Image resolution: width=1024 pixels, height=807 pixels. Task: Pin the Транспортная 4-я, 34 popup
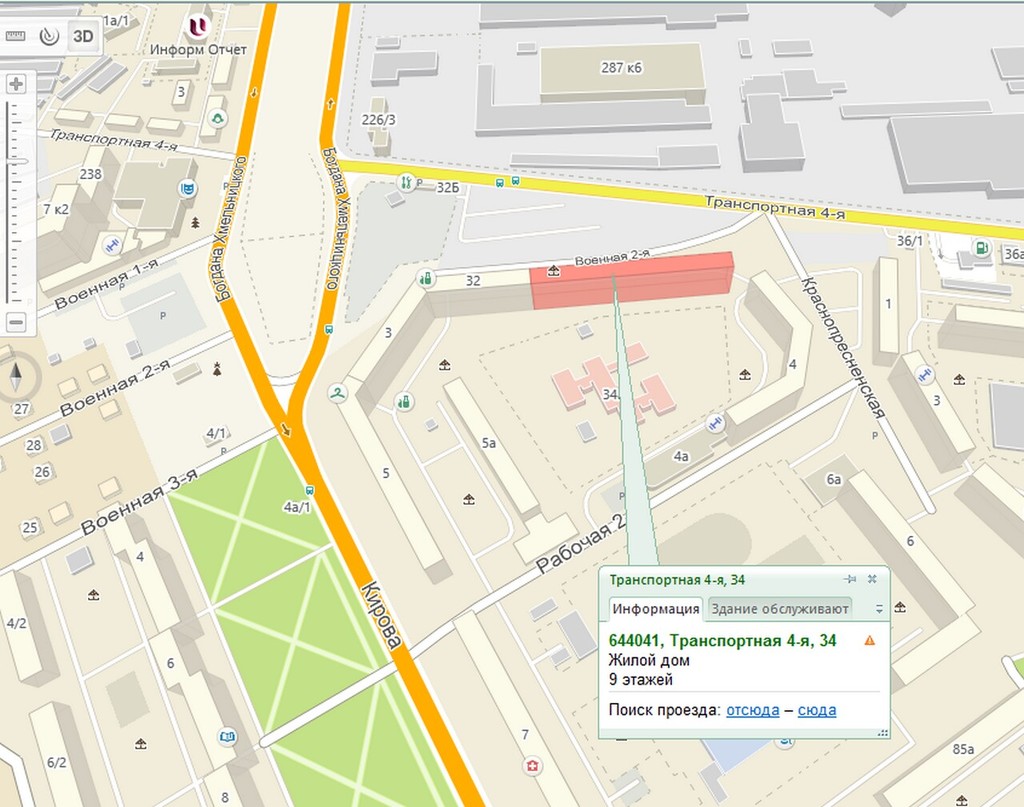click(850, 579)
